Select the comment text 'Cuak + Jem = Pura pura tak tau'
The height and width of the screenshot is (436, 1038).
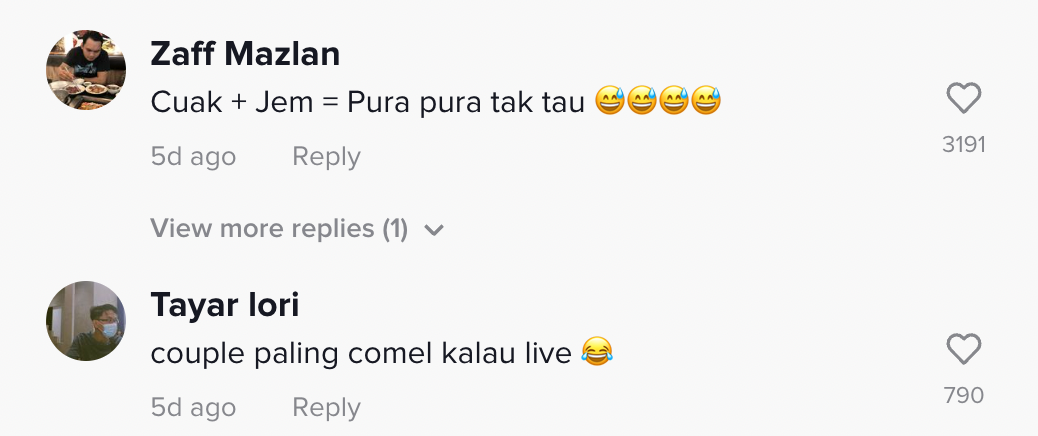coord(367,102)
